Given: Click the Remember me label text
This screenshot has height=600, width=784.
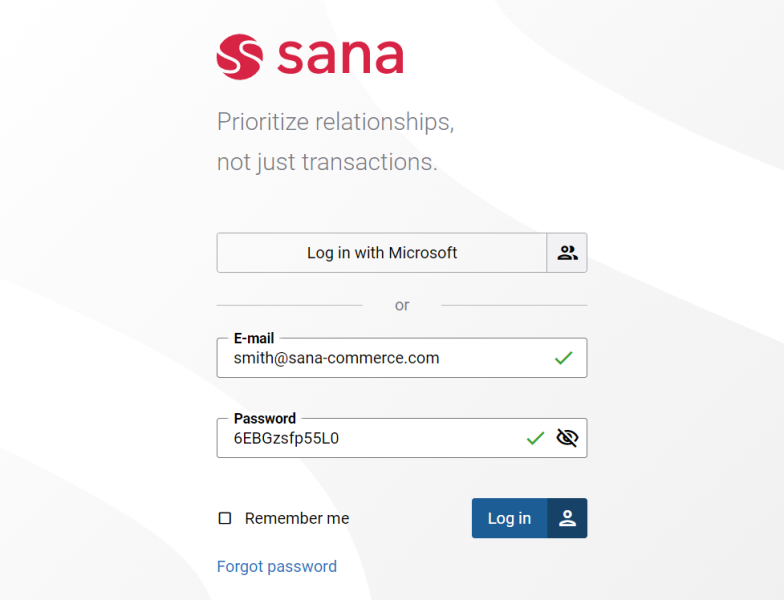Looking at the screenshot, I should click(x=297, y=518).
